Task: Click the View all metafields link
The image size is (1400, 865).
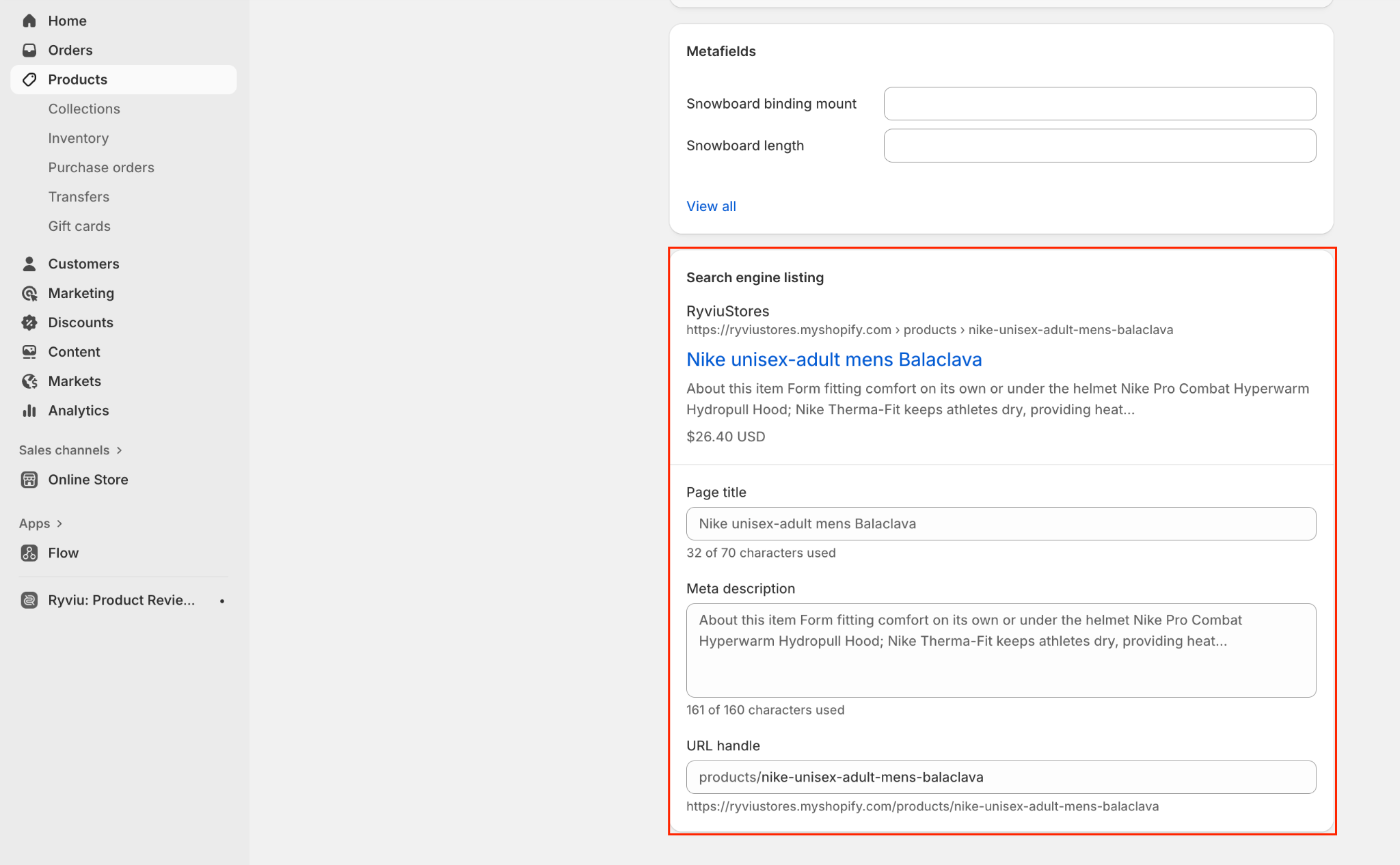Action: tap(711, 206)
